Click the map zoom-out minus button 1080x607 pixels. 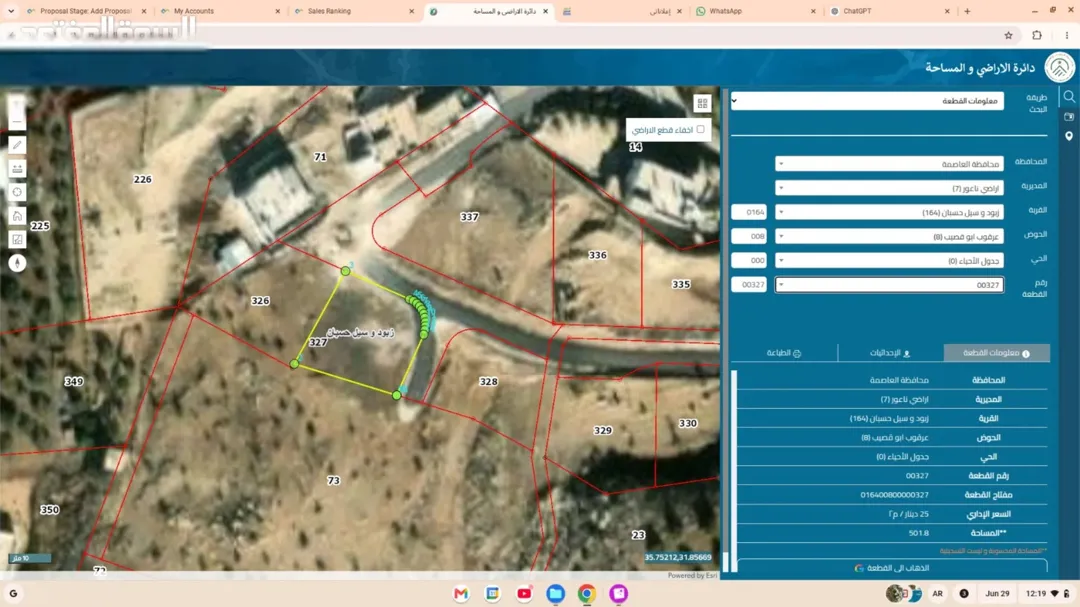click(x=17, y=121)
